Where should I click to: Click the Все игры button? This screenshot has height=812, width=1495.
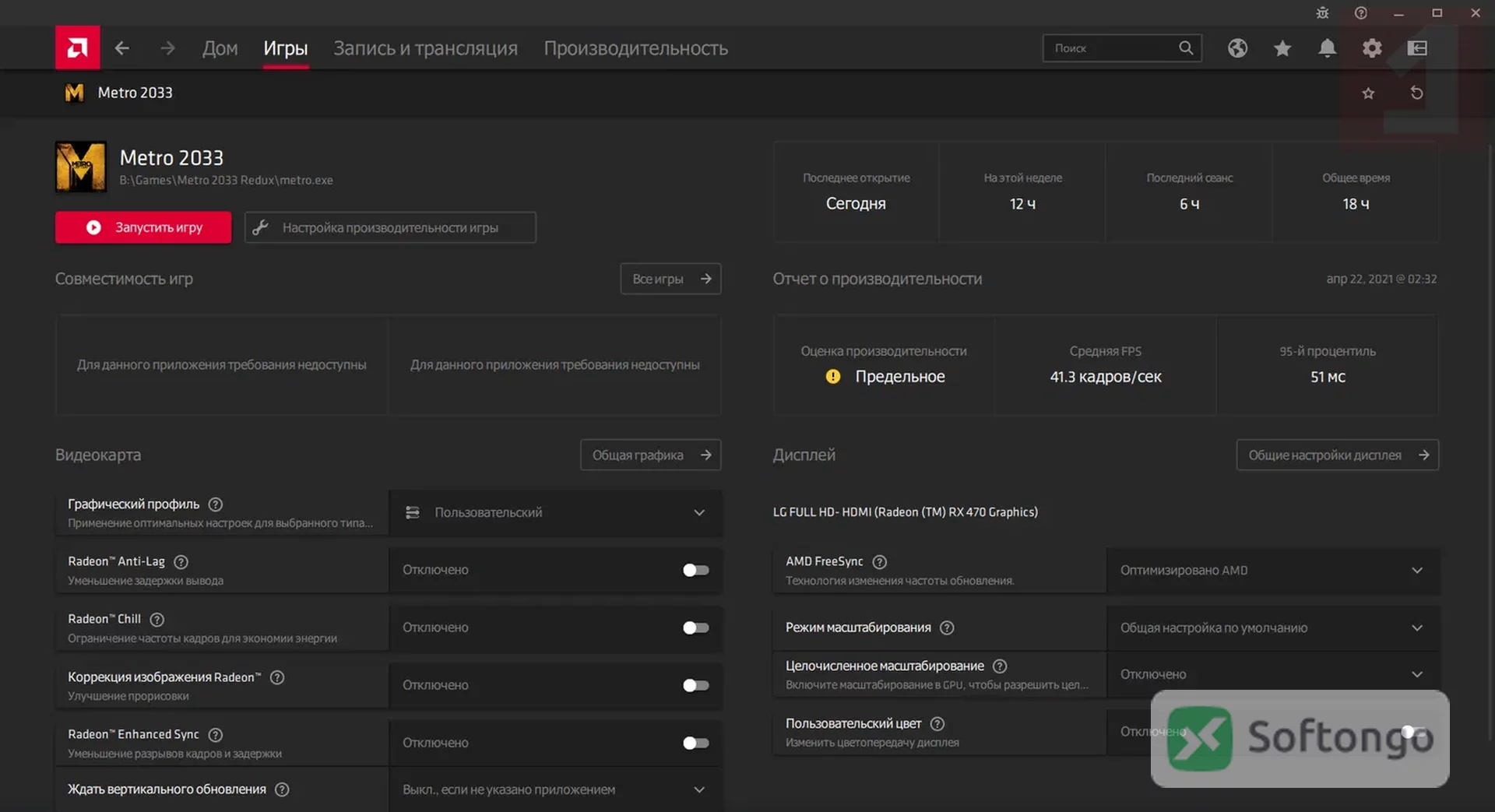(x=670, y=279)
